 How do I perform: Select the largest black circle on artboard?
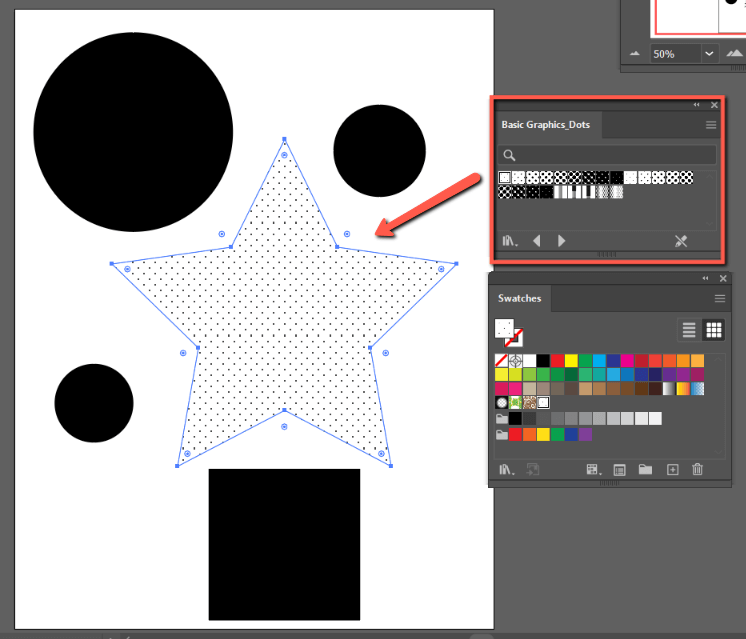(x=133, y=132)
